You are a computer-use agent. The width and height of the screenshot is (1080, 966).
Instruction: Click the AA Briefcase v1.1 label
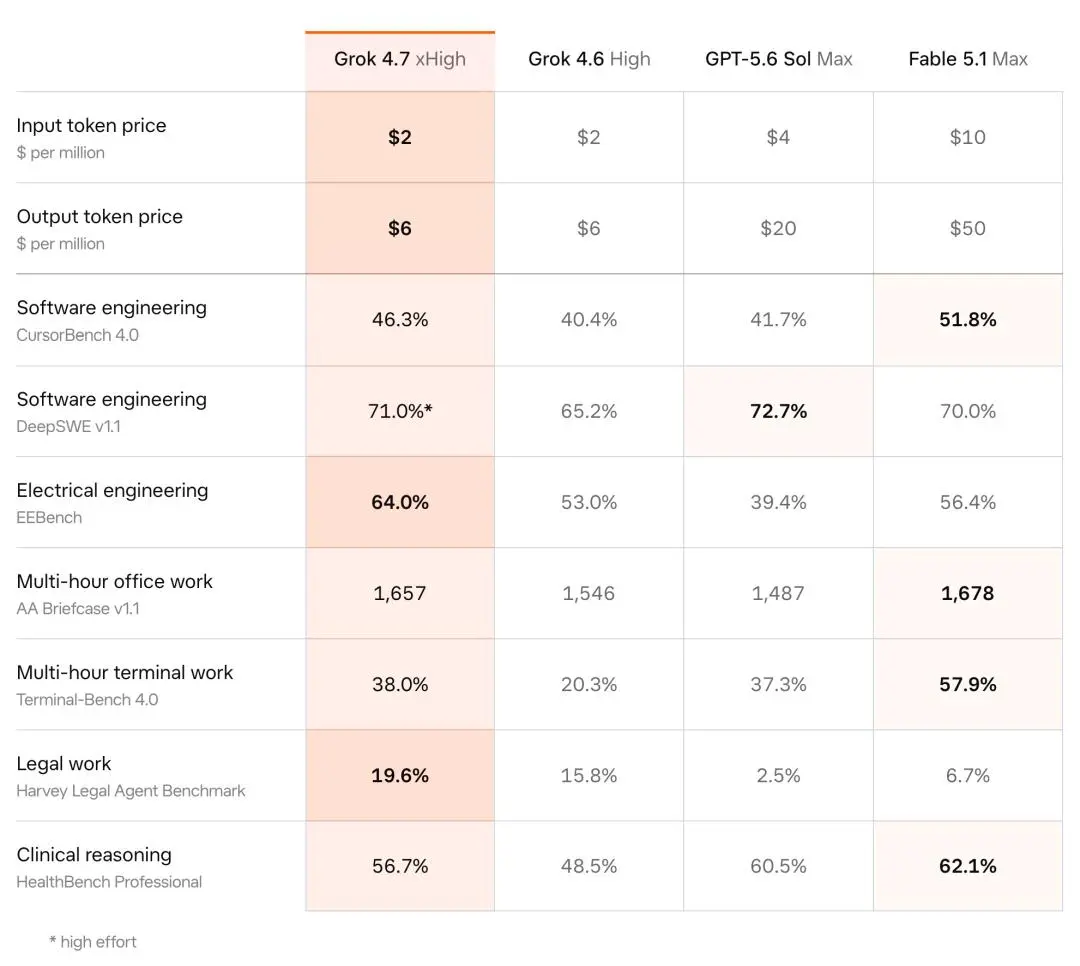78,608
